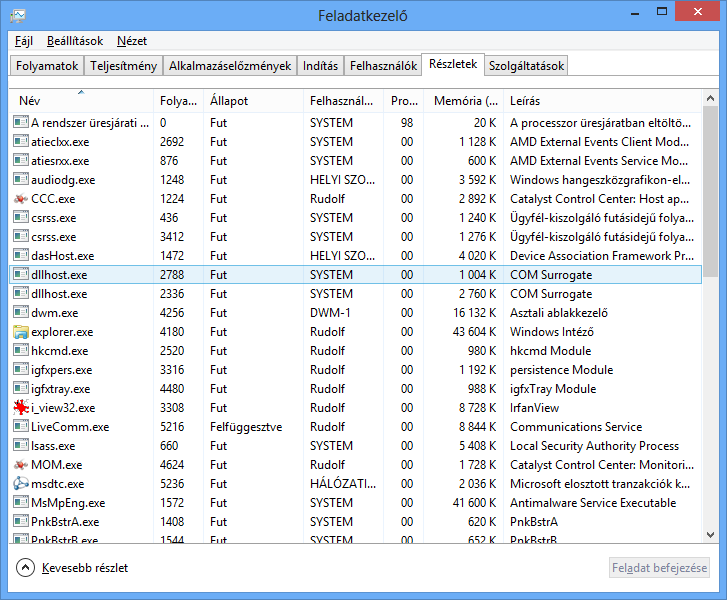Click PID 2788 of selected dllhost.exe
This screenshot has height=600, width=727.
tap(172, 275)
